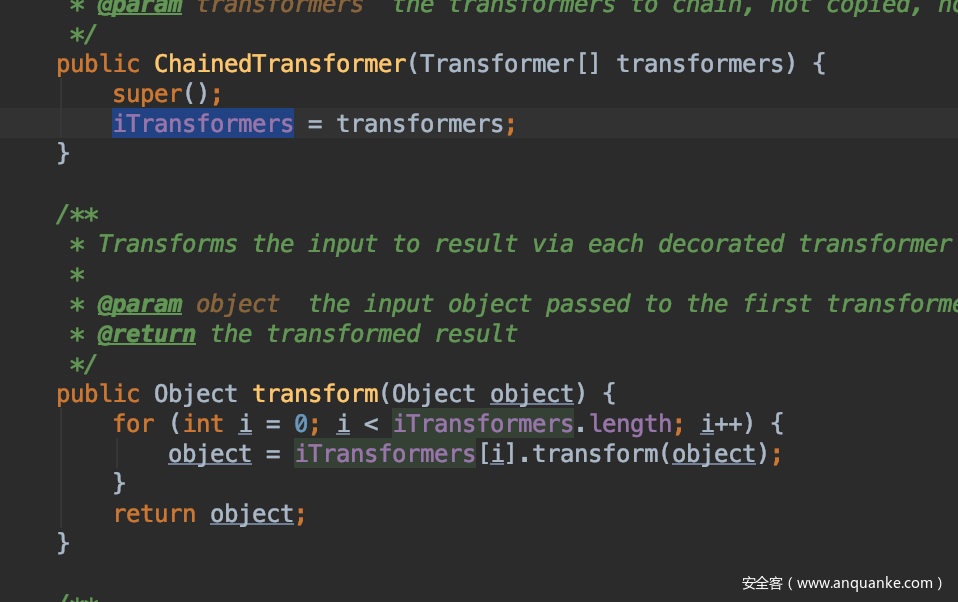Click 'object' in the return statement
This screenshot has width=958, height=602.
pos(251,514)
